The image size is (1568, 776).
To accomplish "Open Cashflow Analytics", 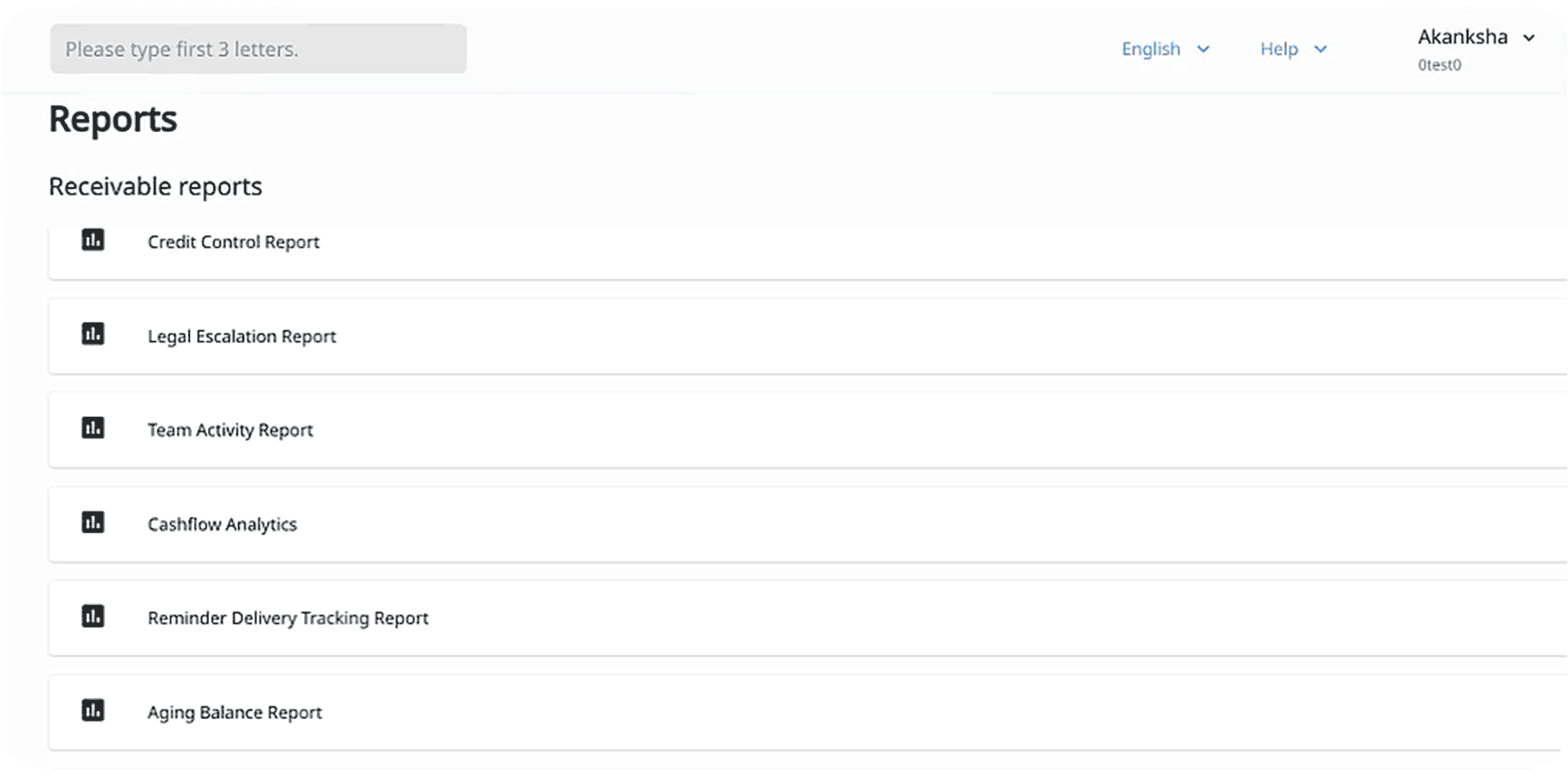I will tap(222, 525).
